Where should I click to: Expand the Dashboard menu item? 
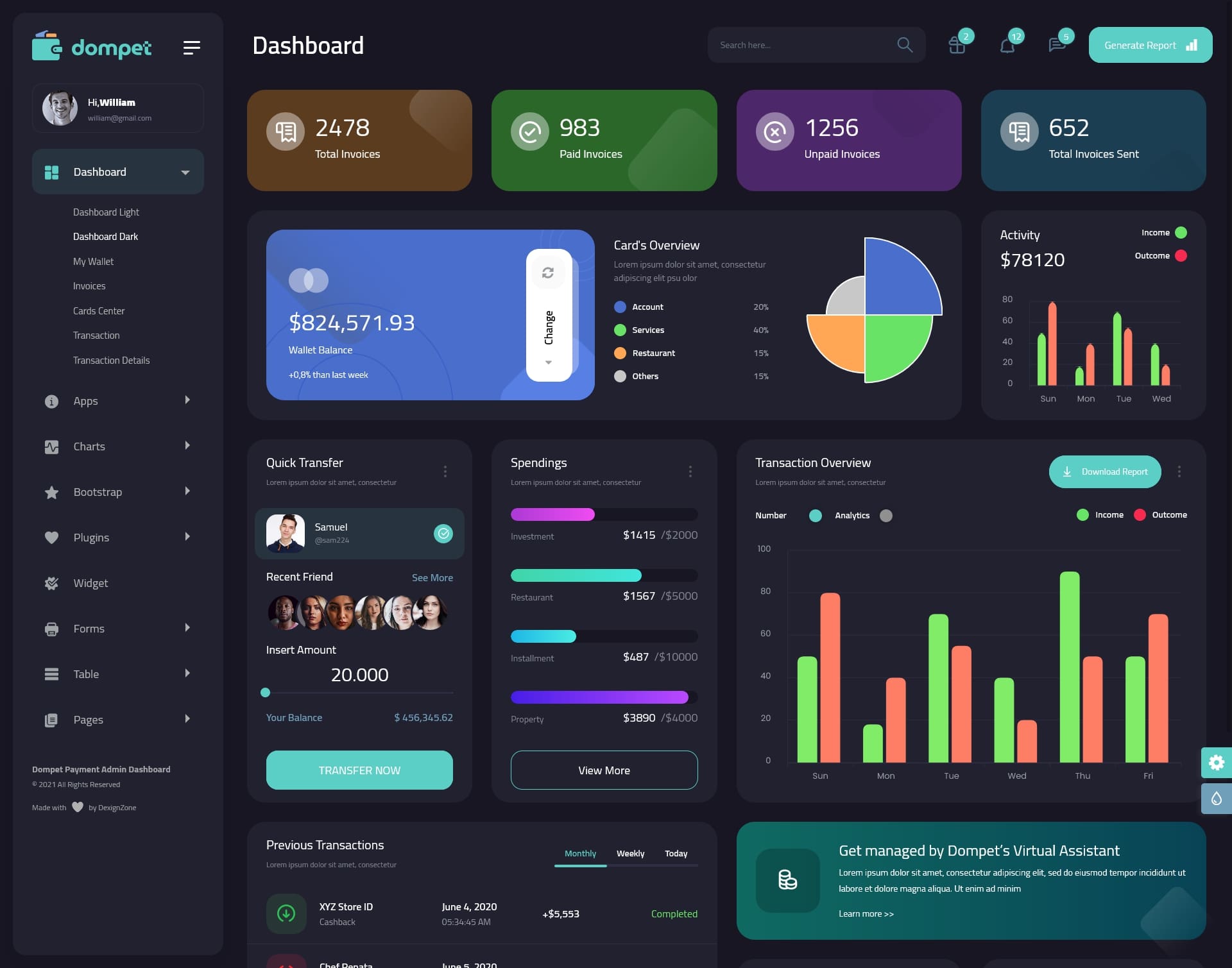[x=184, y=171]
